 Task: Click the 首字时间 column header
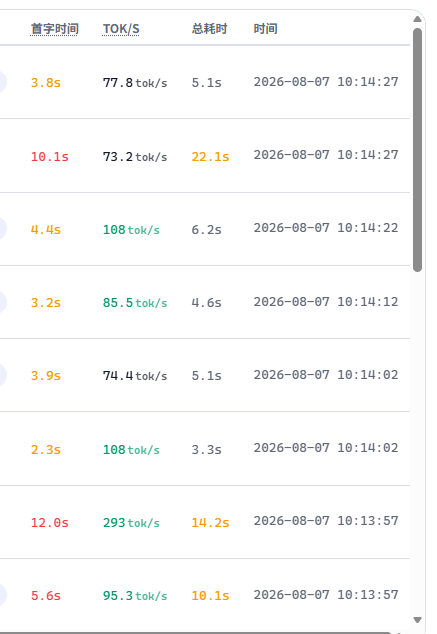point(55,29)
